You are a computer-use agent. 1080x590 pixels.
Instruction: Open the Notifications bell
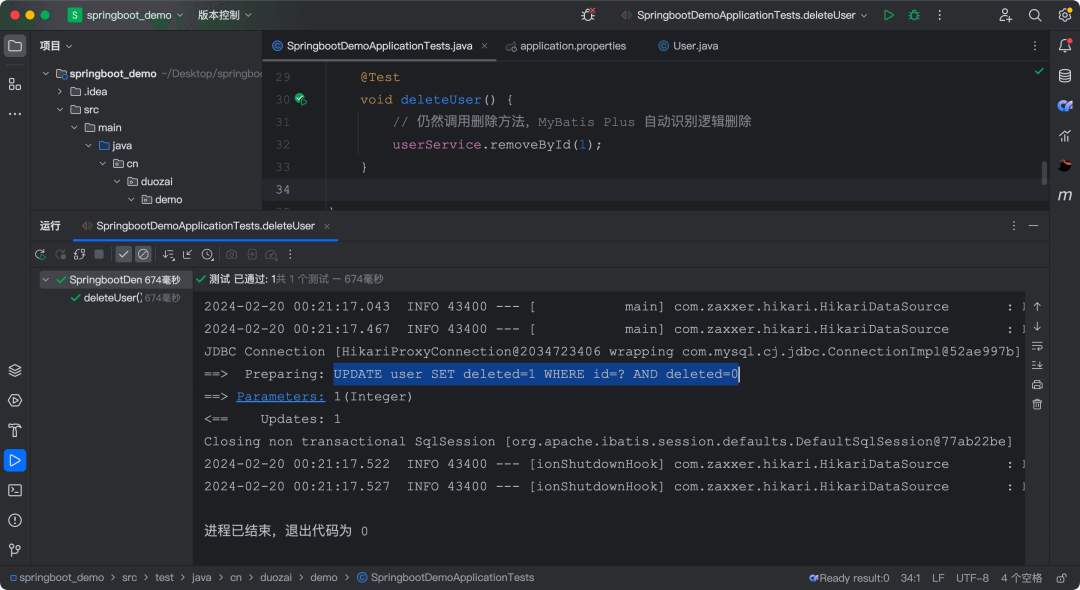pyautogui.click(x=1065, y=46)
